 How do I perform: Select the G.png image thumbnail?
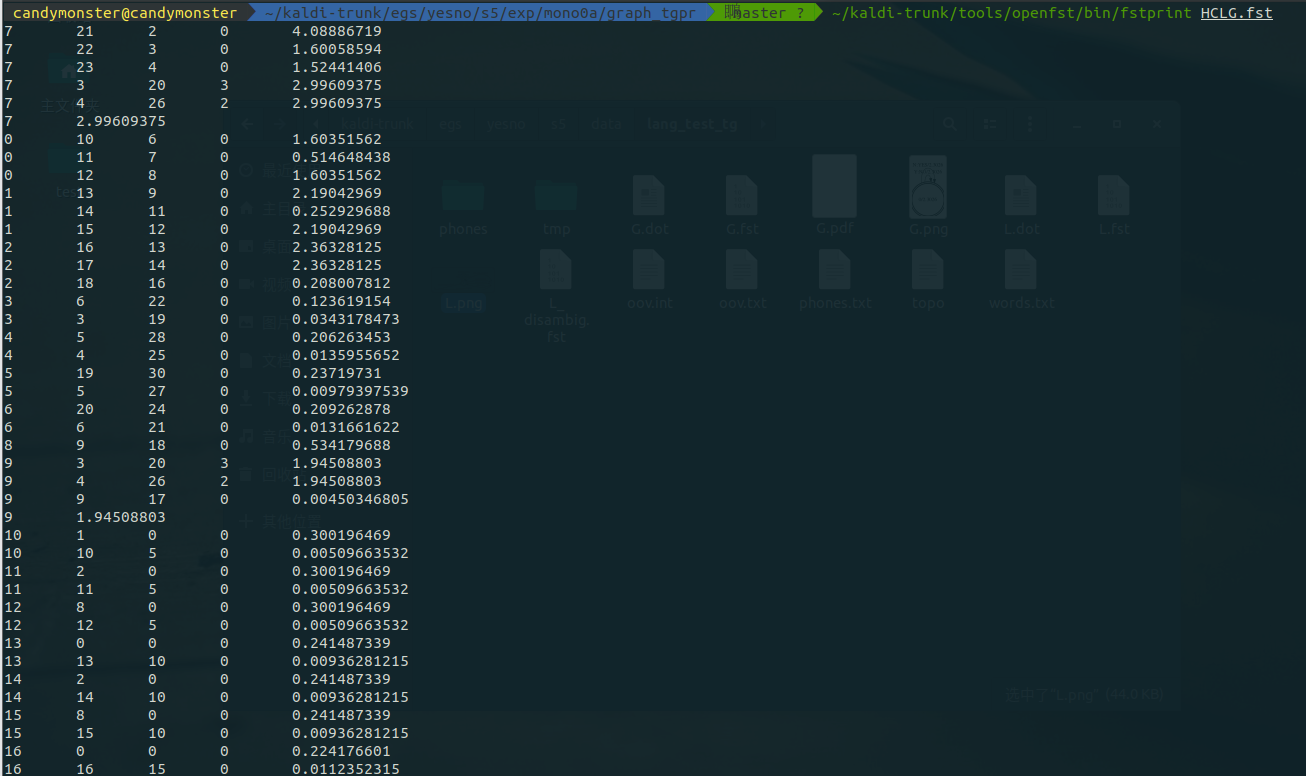[928, 186]
